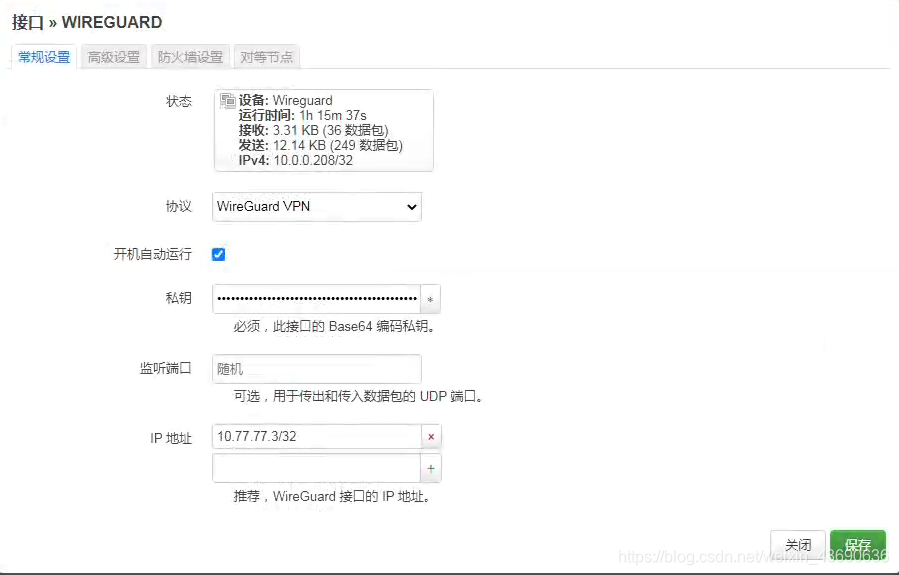Reveal the private key with asterisk button
899x575 pixels.
pyautogui.click(x=431, y=299)
